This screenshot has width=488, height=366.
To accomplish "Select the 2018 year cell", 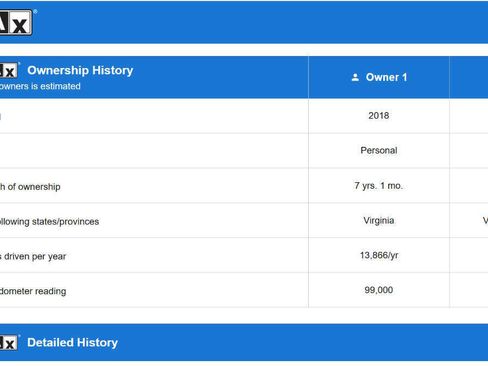I will (379, 116).
